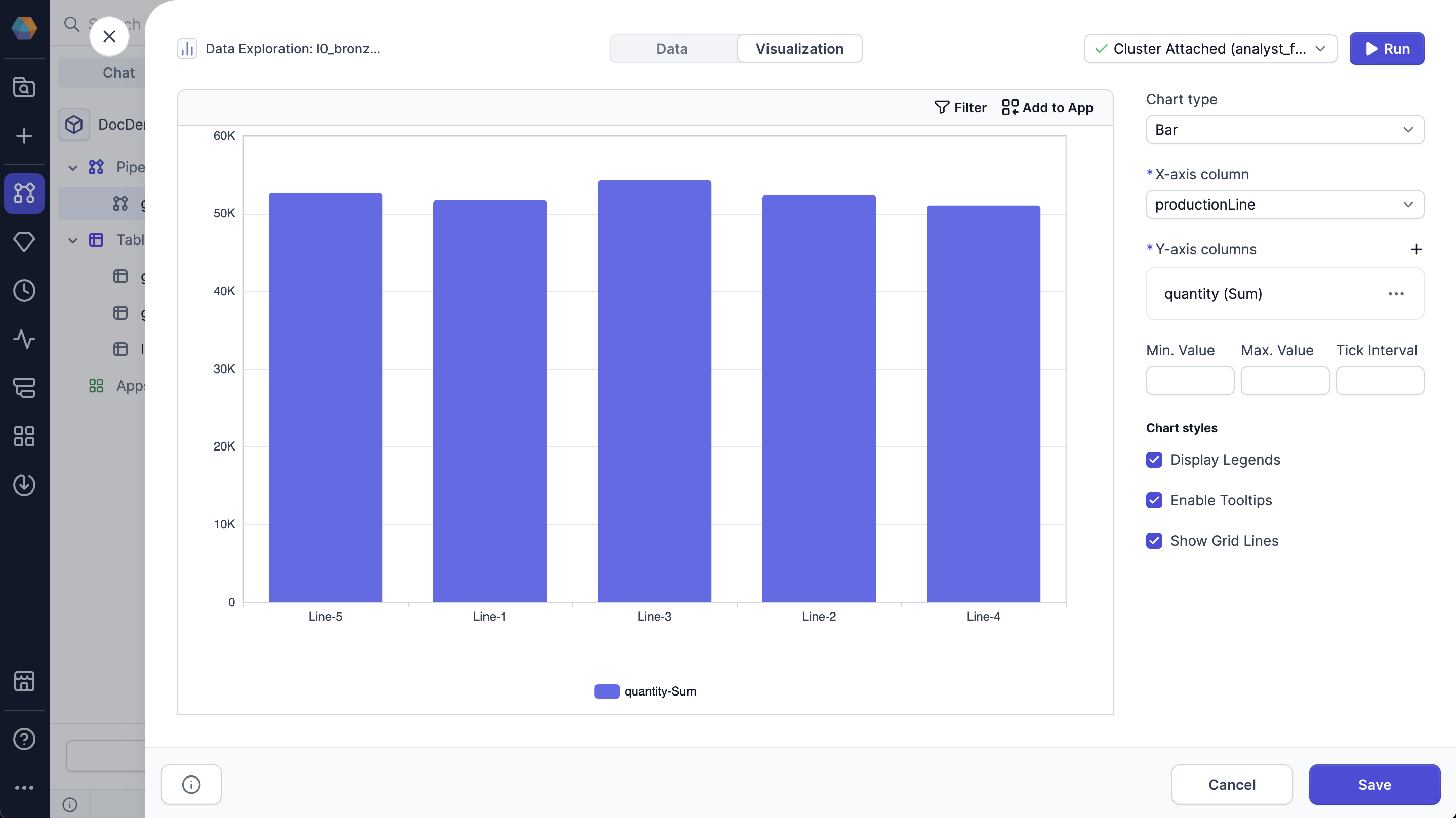Click the activity monitoring pulse icon

(24, 339)
